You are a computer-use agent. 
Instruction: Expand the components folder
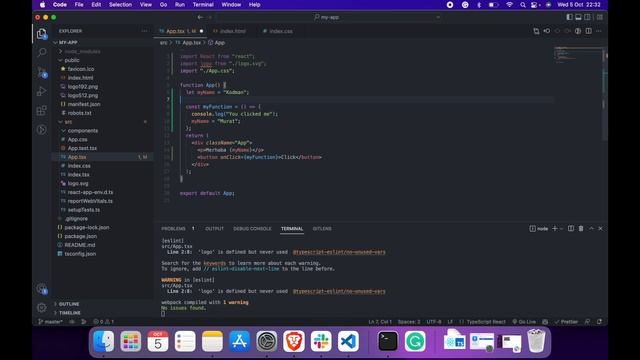click(83, 131)
